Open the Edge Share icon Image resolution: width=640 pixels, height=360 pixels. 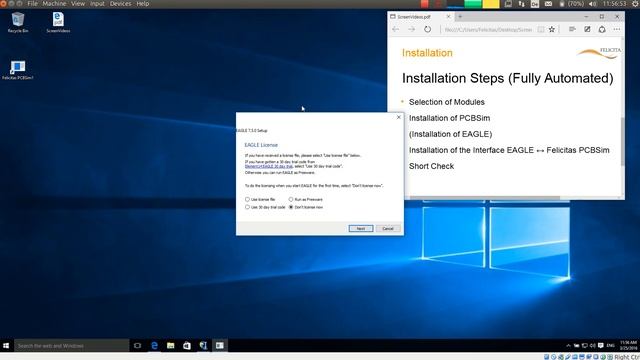pos(602,29)
